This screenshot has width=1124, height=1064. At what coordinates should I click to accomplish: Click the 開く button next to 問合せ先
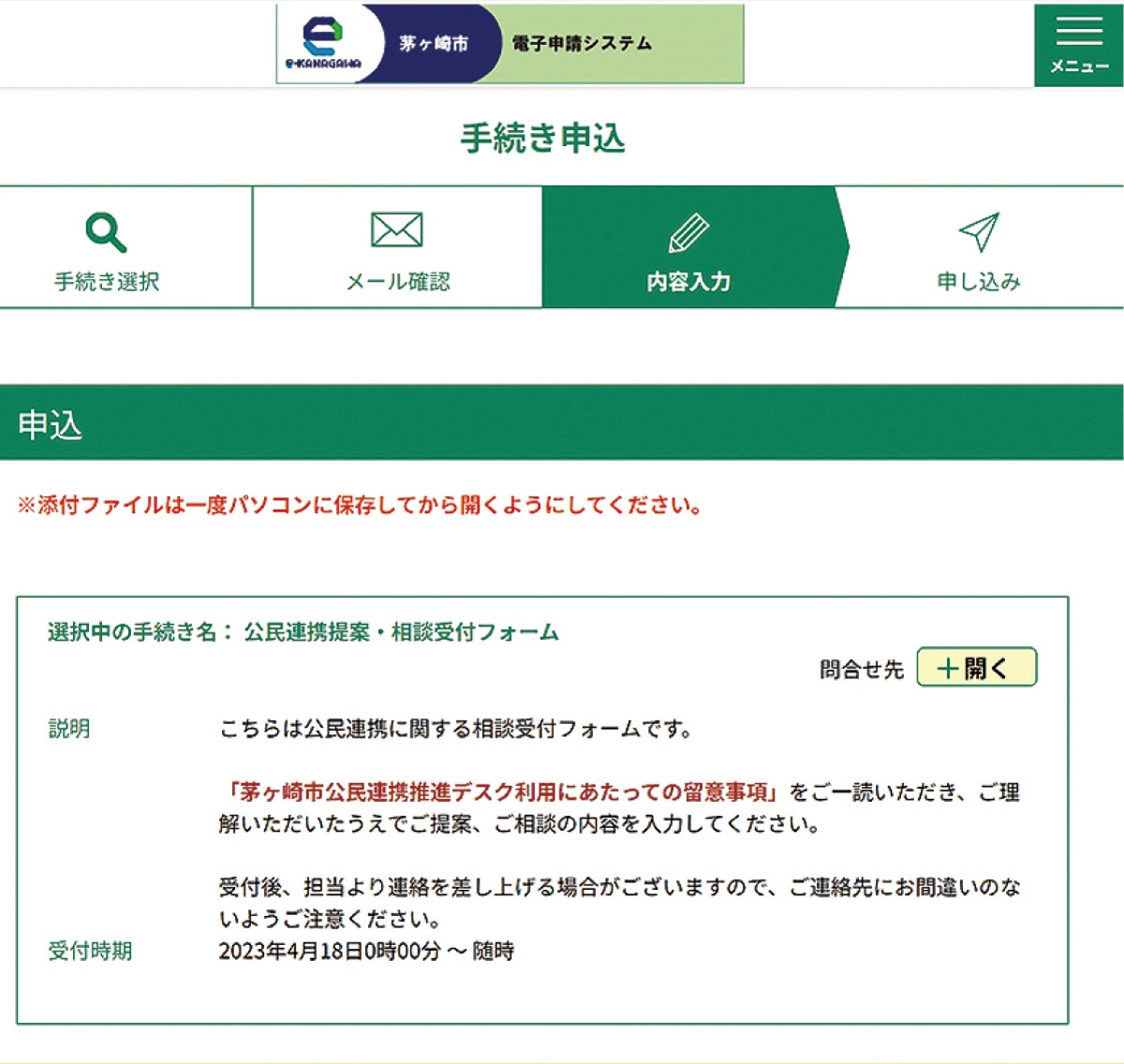pos(976,667)
